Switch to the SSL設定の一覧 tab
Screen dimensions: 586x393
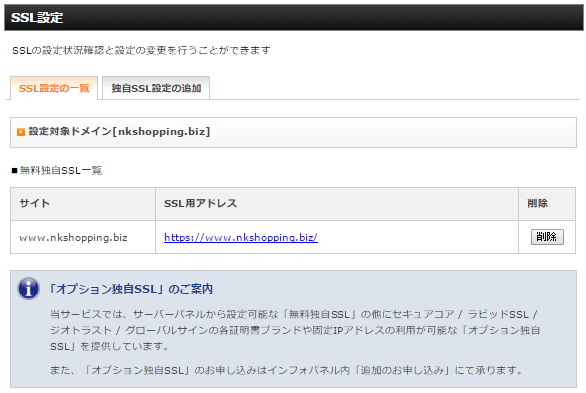(x=54, y=88)
